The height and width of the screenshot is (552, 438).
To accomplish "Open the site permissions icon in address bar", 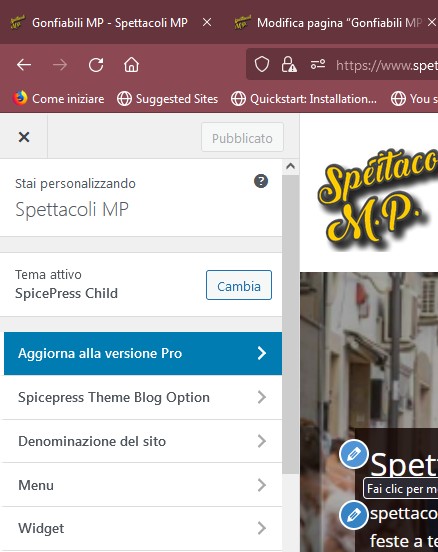I will [x=318, y=64].
